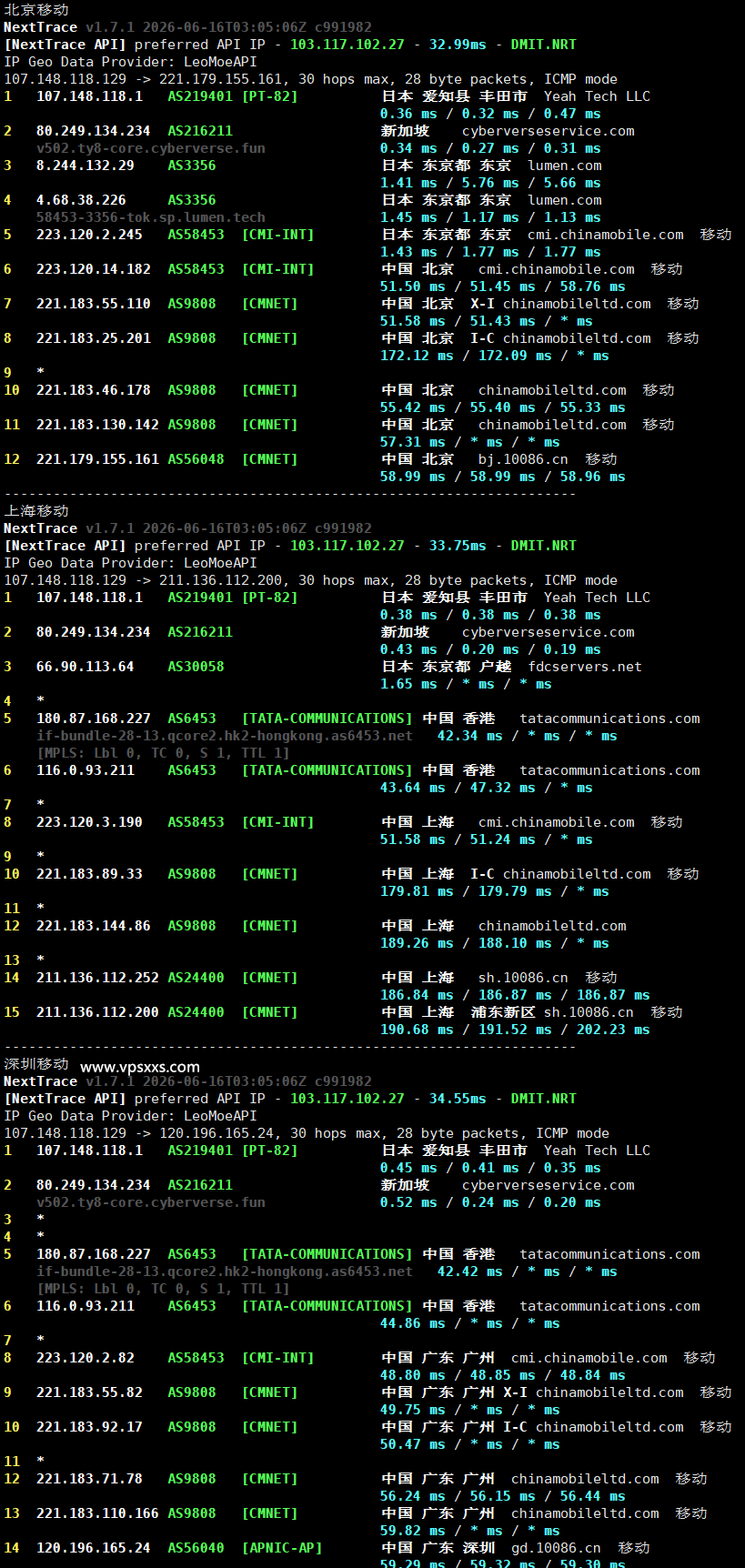
Task: Click the AS30058 number
Action: pyautogui.click(x=196, y=667)
